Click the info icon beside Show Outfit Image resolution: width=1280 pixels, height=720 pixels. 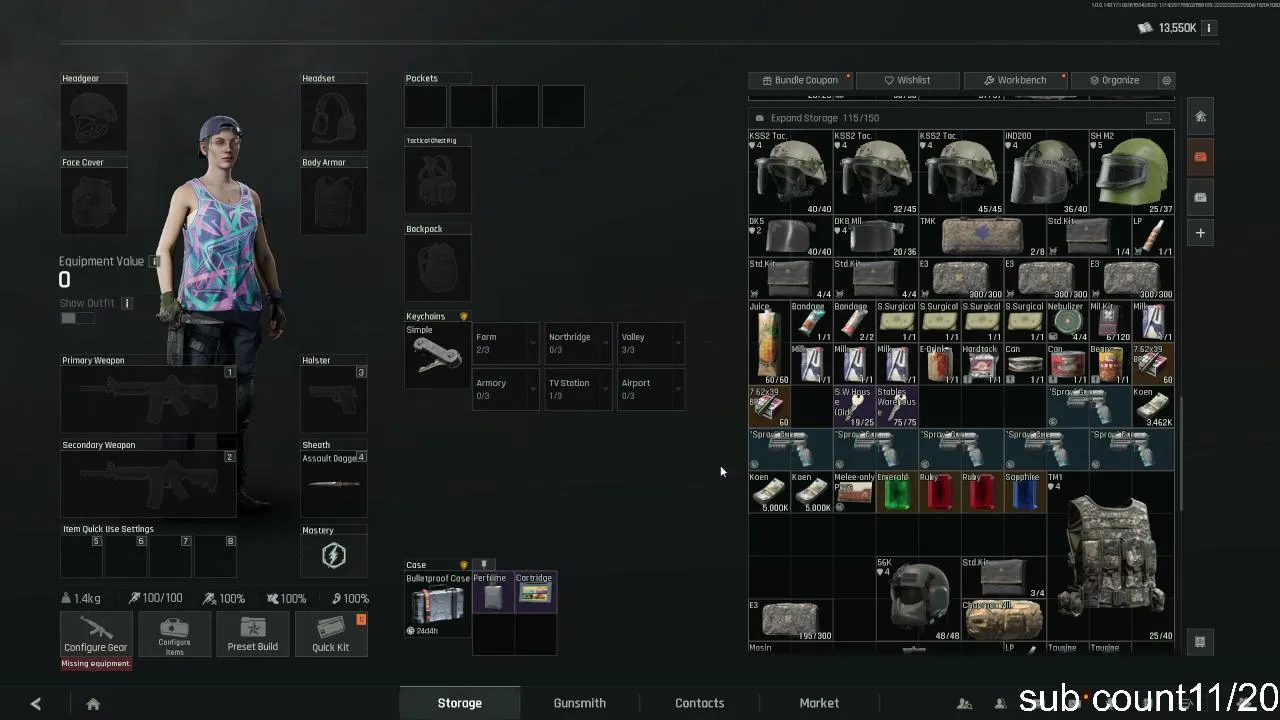pyautogui.click(x=127, y=303)
